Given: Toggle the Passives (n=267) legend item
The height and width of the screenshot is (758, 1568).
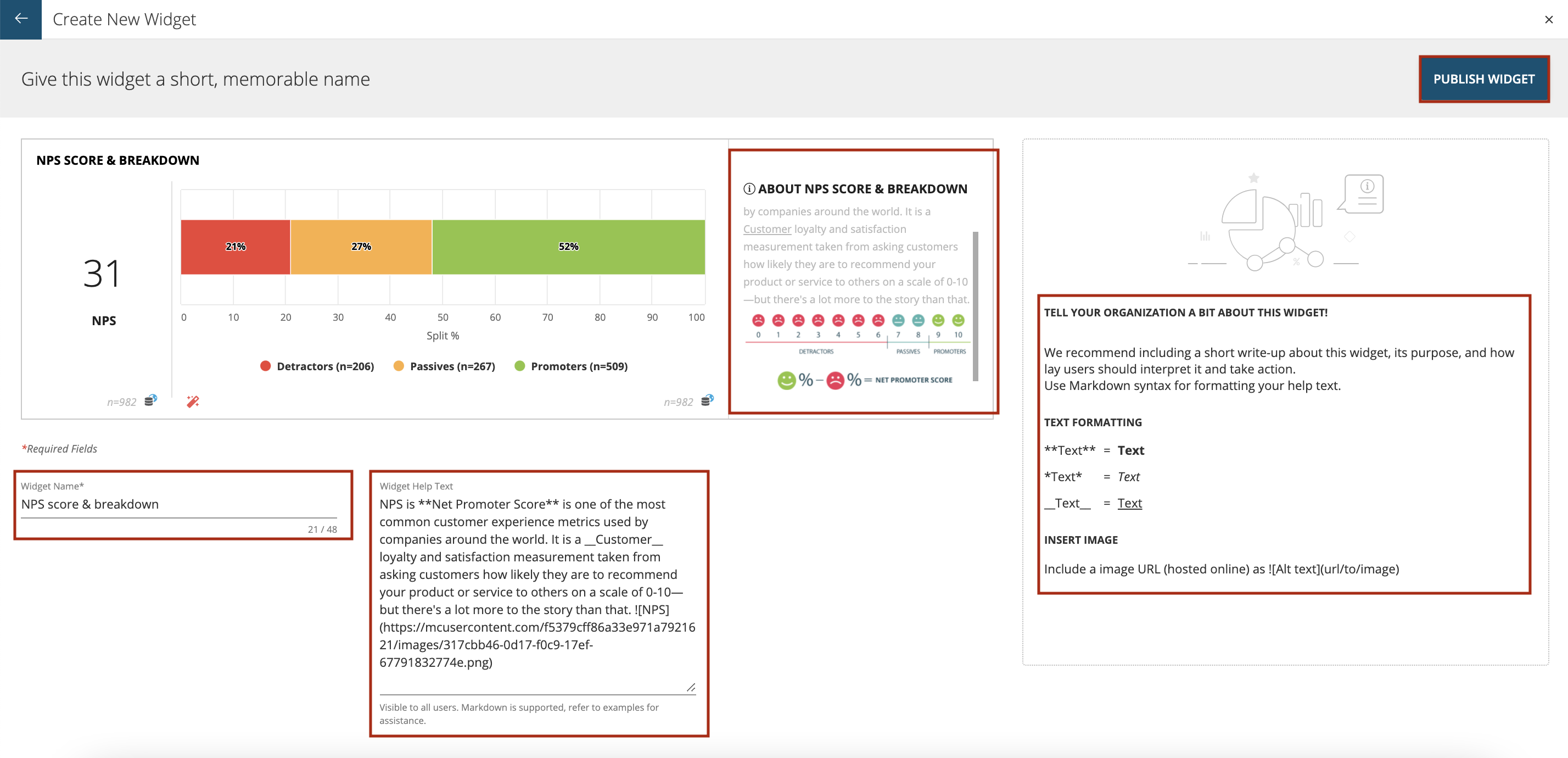Looking at the screenshot, I should pos(444,366).
